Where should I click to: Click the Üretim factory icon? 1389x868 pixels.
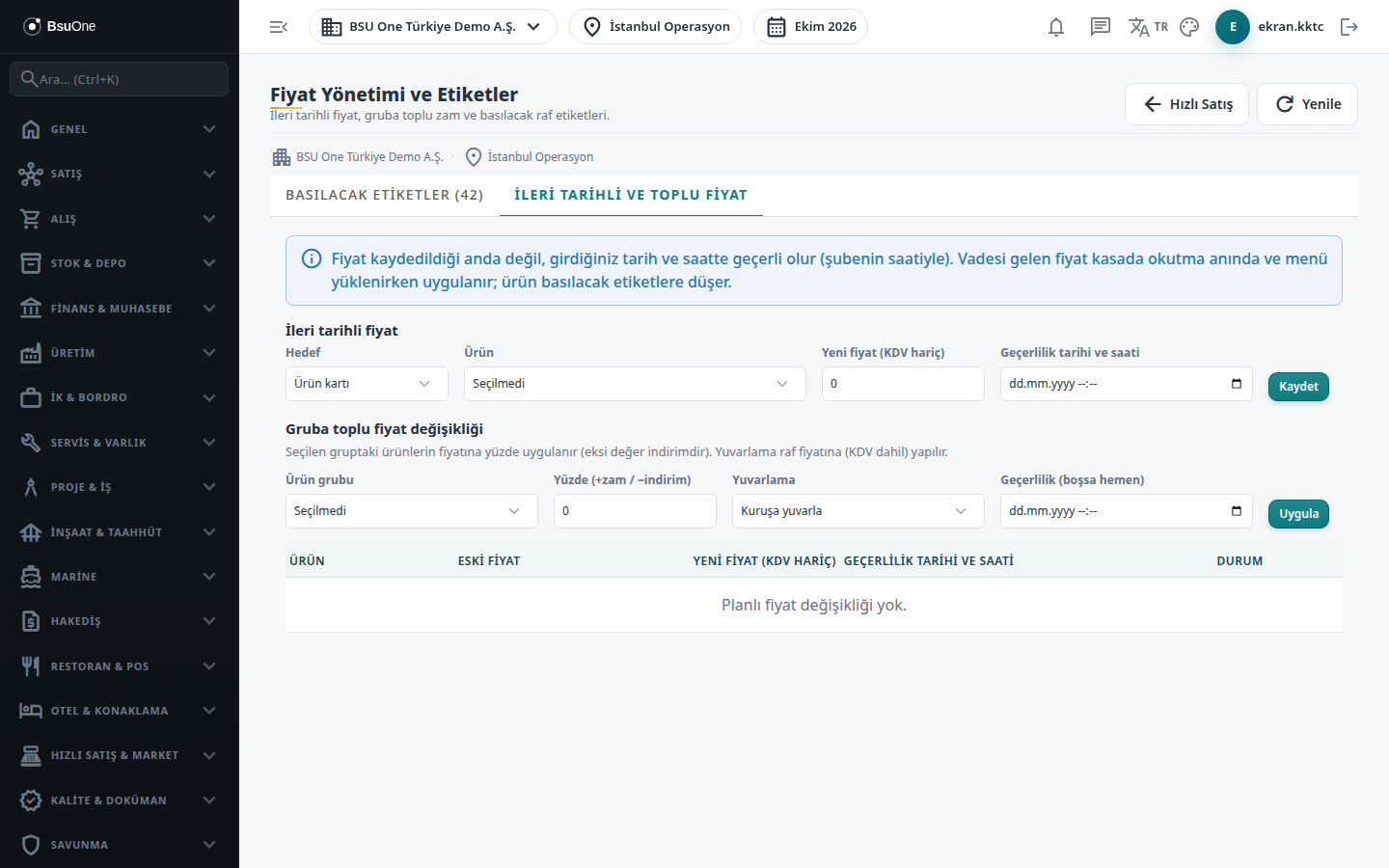31,353
